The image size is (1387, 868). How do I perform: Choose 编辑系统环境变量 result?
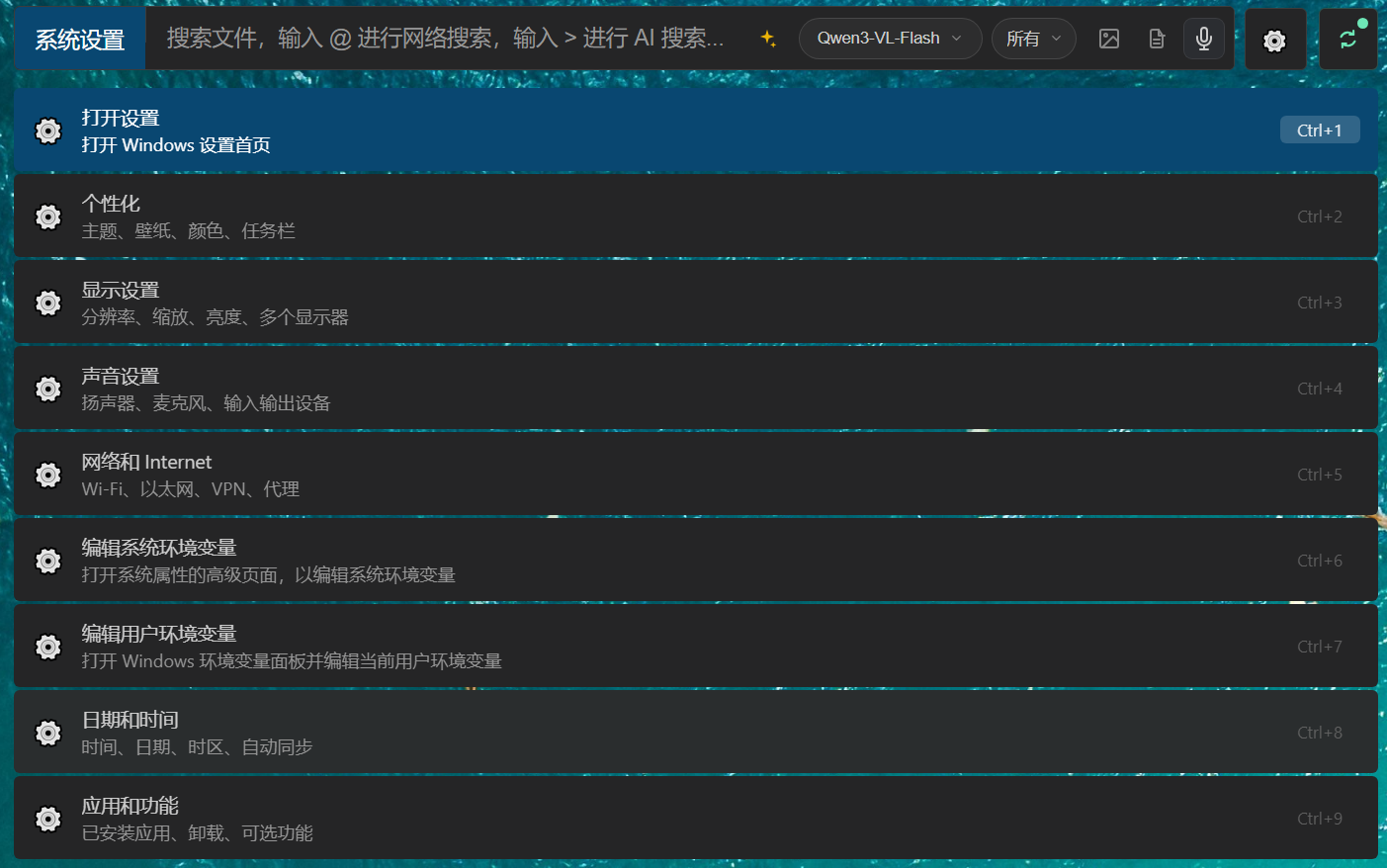696,561
